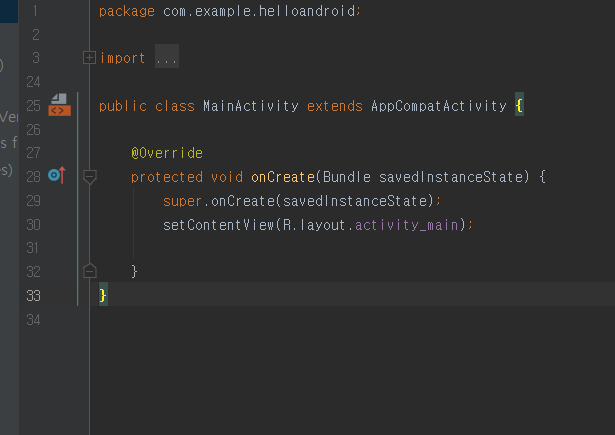Click the @Override annotation
Viewport: 615px width, 435px height.
click(167, 153)
